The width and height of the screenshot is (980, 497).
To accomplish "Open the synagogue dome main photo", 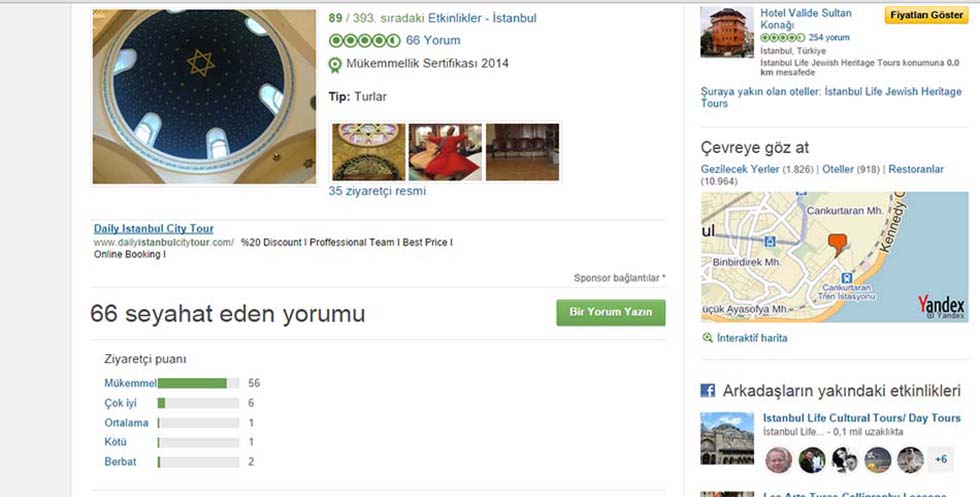I will (x=204, y=96).
